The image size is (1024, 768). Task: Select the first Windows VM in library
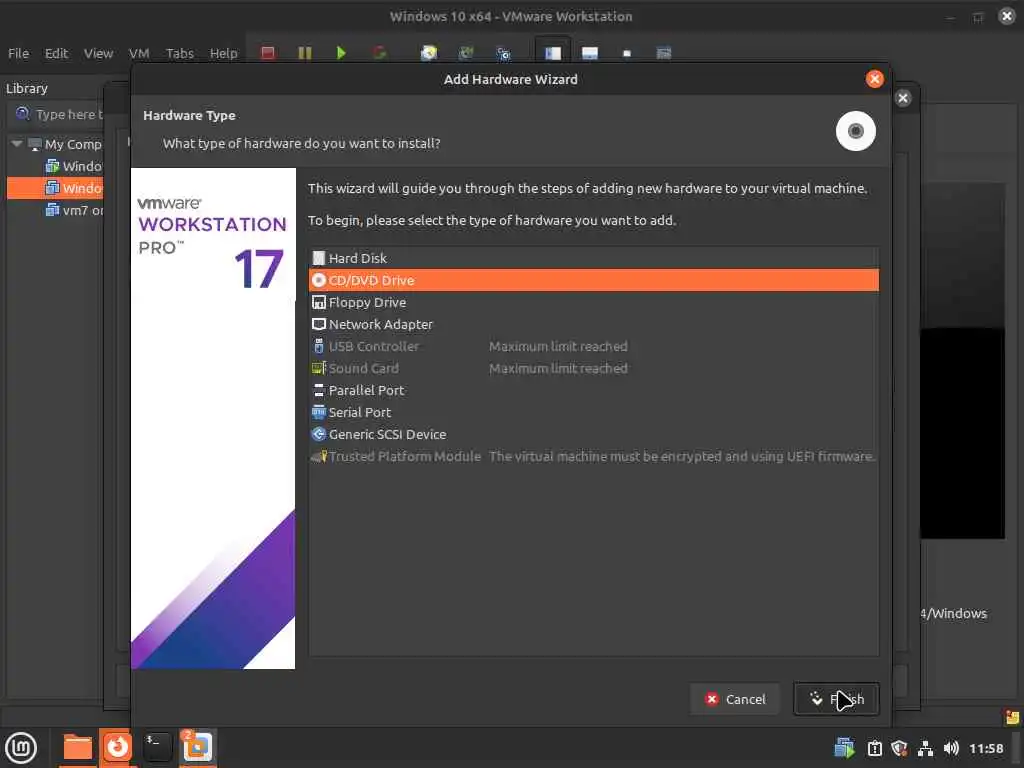pyautogui.click(x=74, y=167)
